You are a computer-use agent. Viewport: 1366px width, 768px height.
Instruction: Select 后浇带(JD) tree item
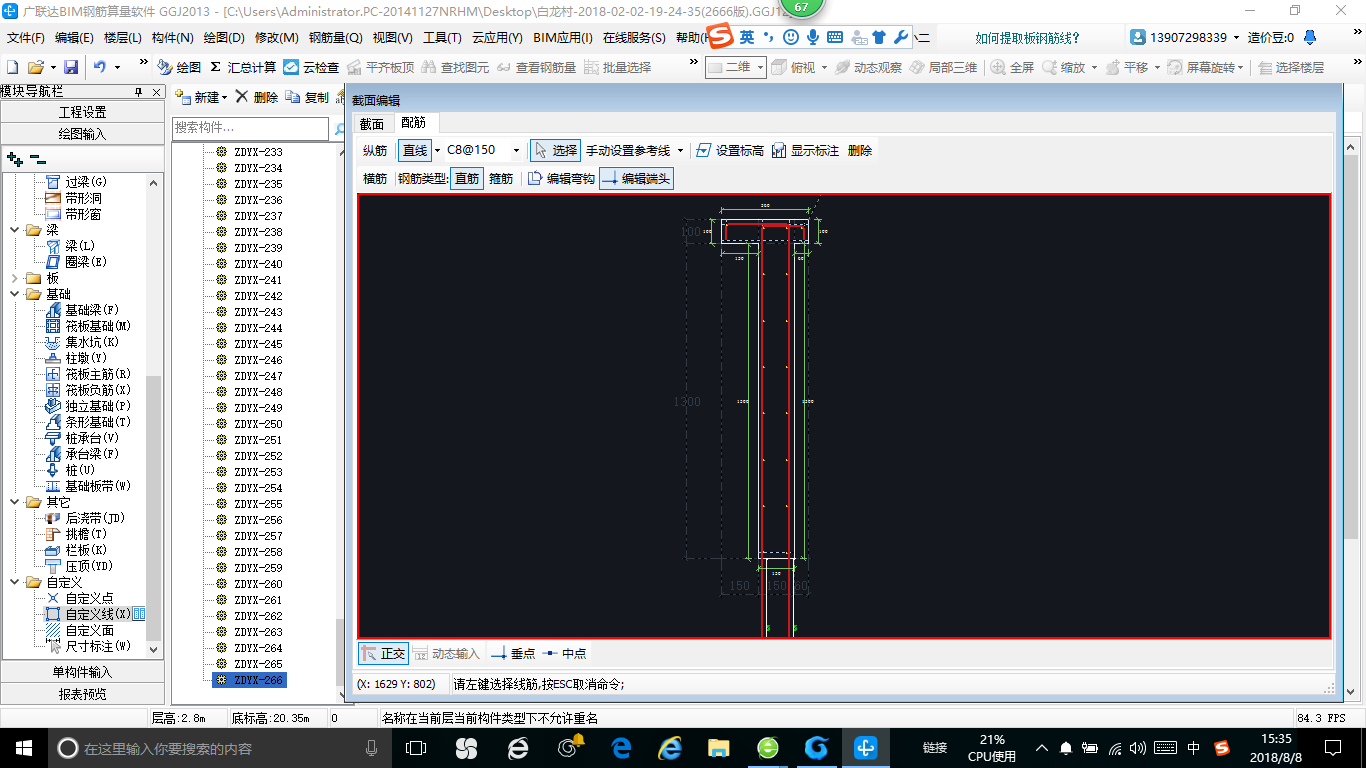click(95, 518)
